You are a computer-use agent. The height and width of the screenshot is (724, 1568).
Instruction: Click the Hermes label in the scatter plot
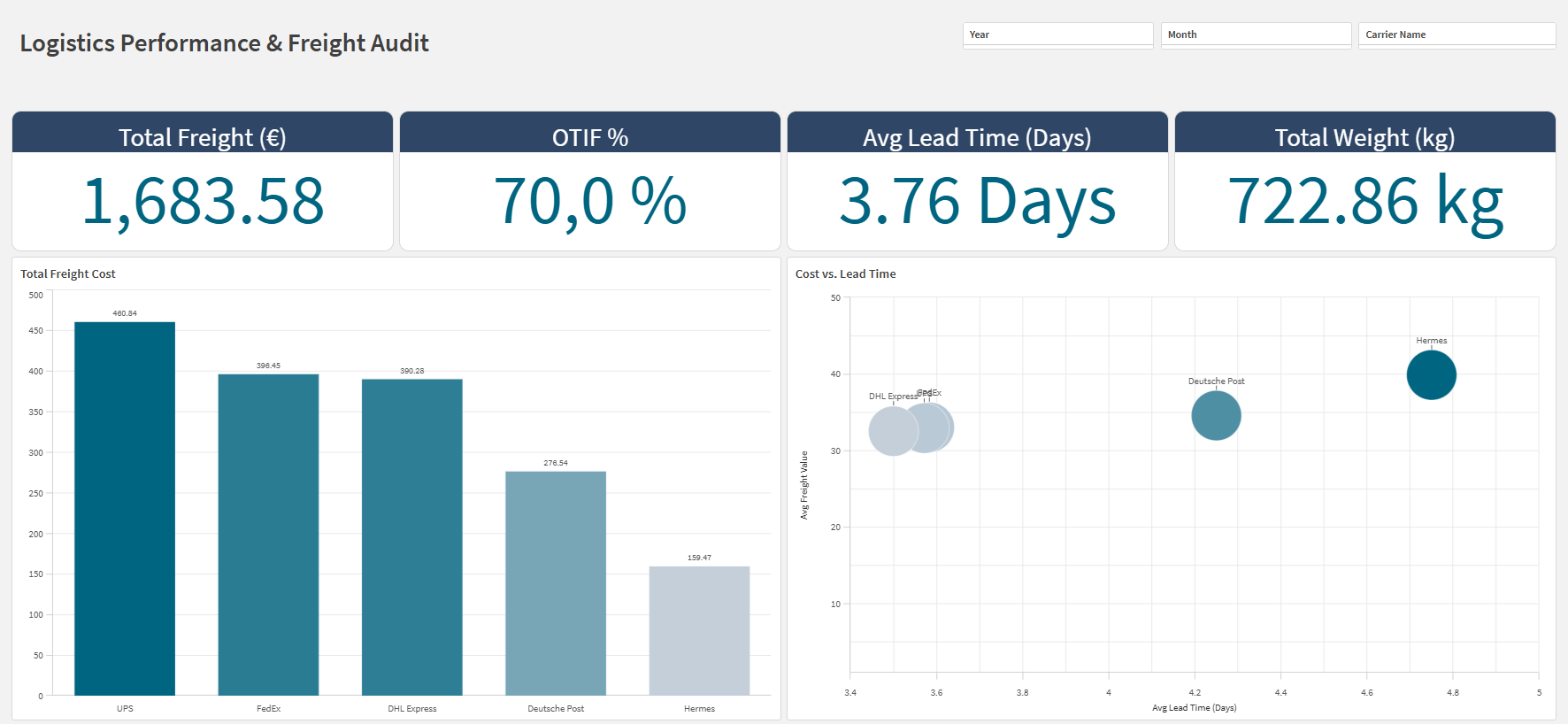coord(1432,341)
